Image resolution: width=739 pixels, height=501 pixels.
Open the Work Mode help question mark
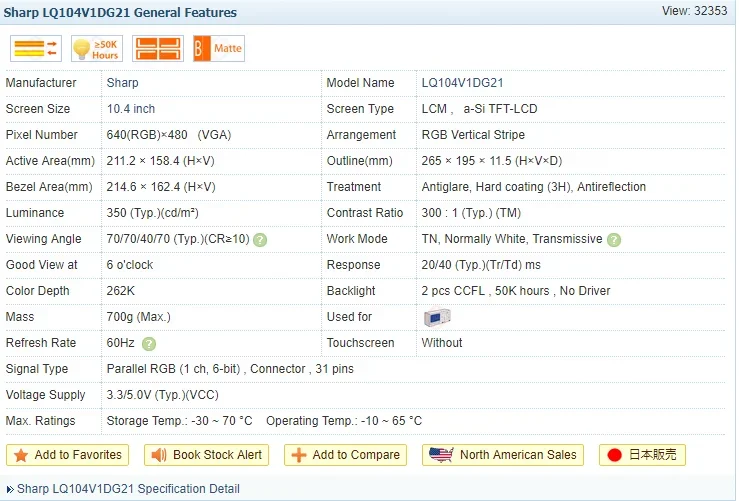pos(614,240)
